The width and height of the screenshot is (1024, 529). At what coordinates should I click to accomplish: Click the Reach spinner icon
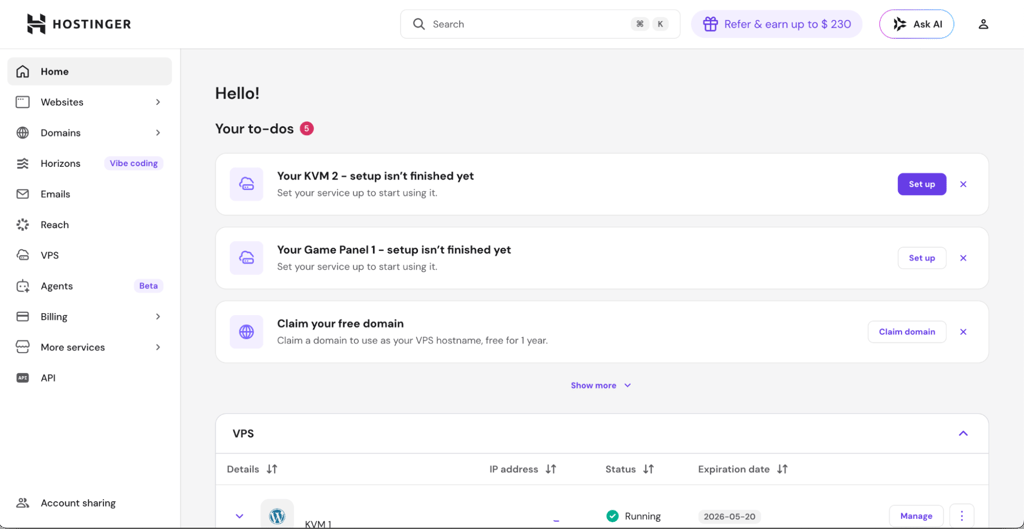(23, 225)
